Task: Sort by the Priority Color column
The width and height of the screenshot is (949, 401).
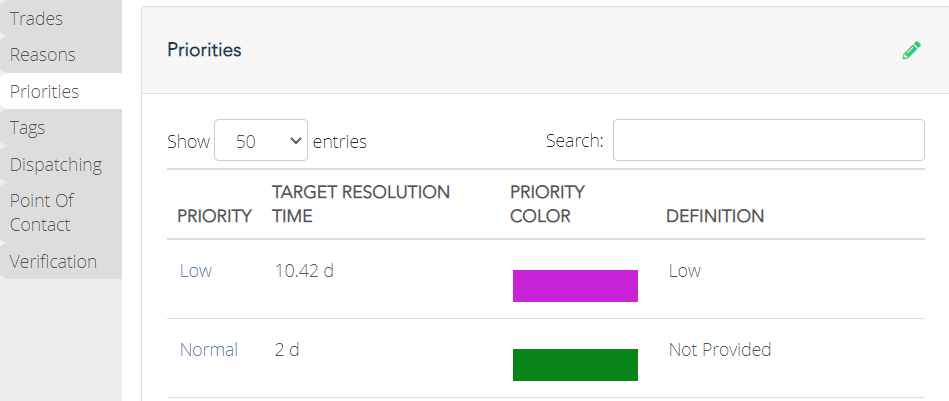Action: 547,204
